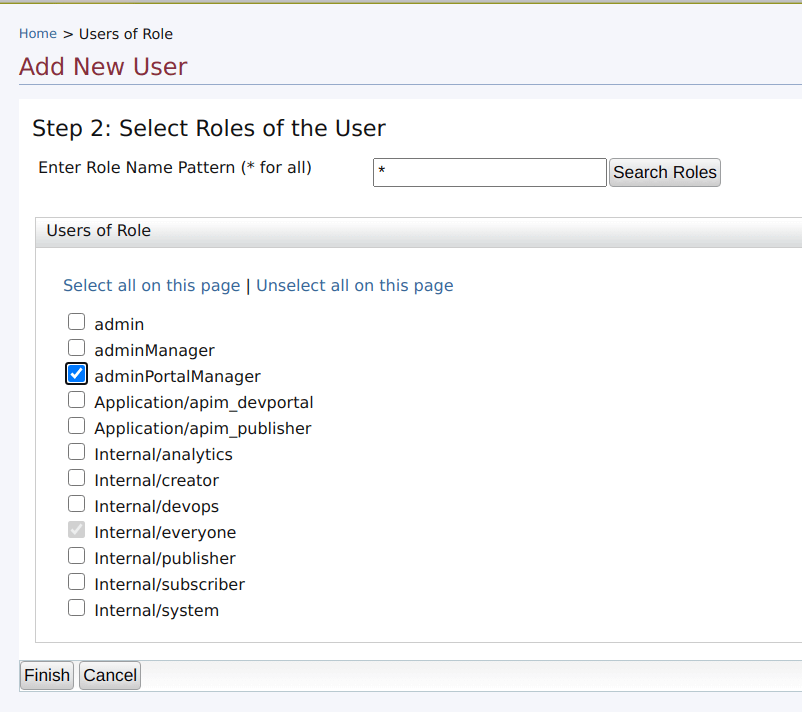Select the Internal/creator role checkbox

(76, 477)
